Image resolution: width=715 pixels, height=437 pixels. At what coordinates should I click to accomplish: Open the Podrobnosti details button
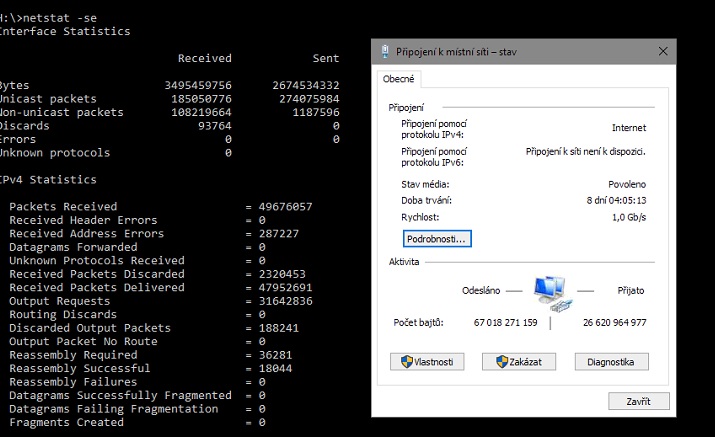click(437, 239)
